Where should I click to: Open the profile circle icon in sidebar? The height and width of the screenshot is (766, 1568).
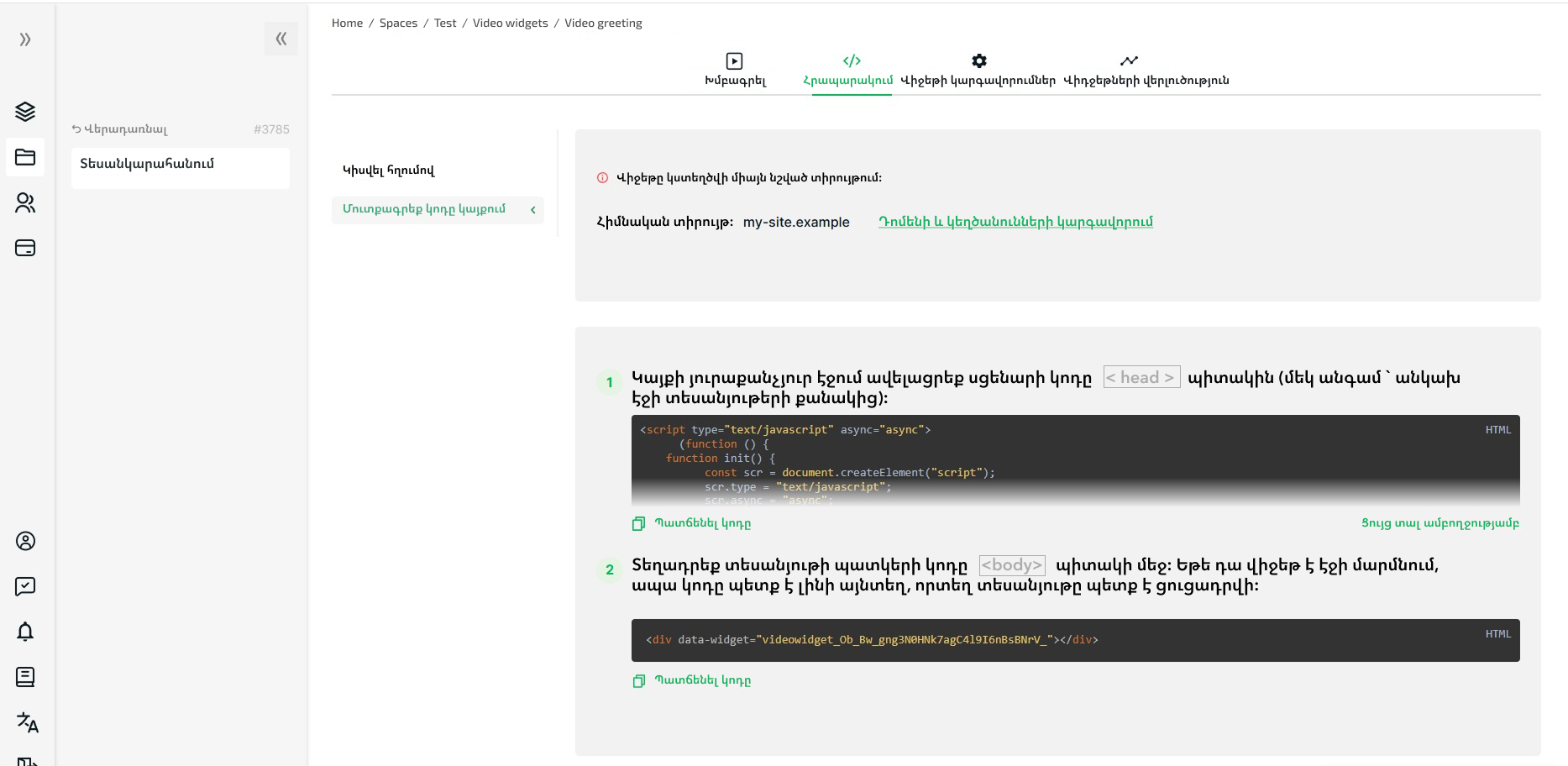(x=25, y=541)
